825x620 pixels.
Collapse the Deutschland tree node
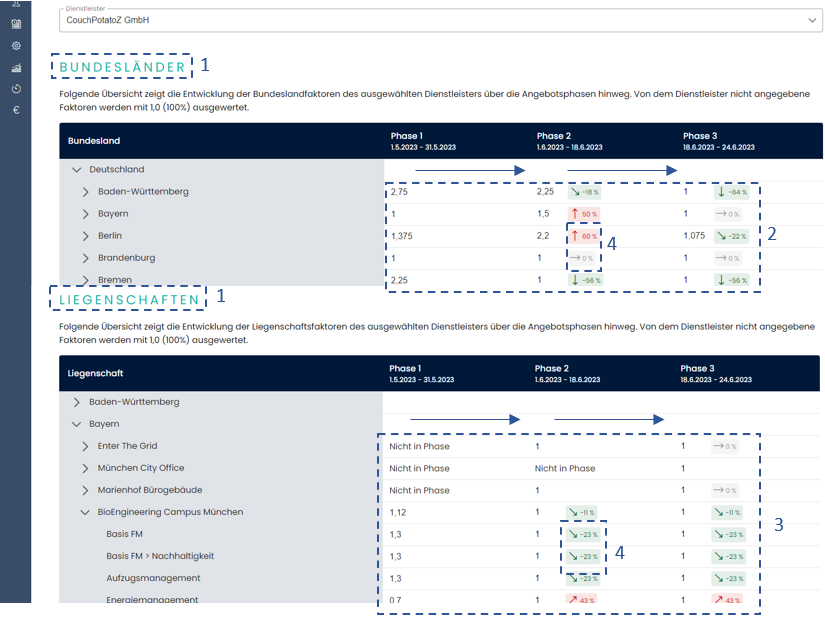(77, 170)
